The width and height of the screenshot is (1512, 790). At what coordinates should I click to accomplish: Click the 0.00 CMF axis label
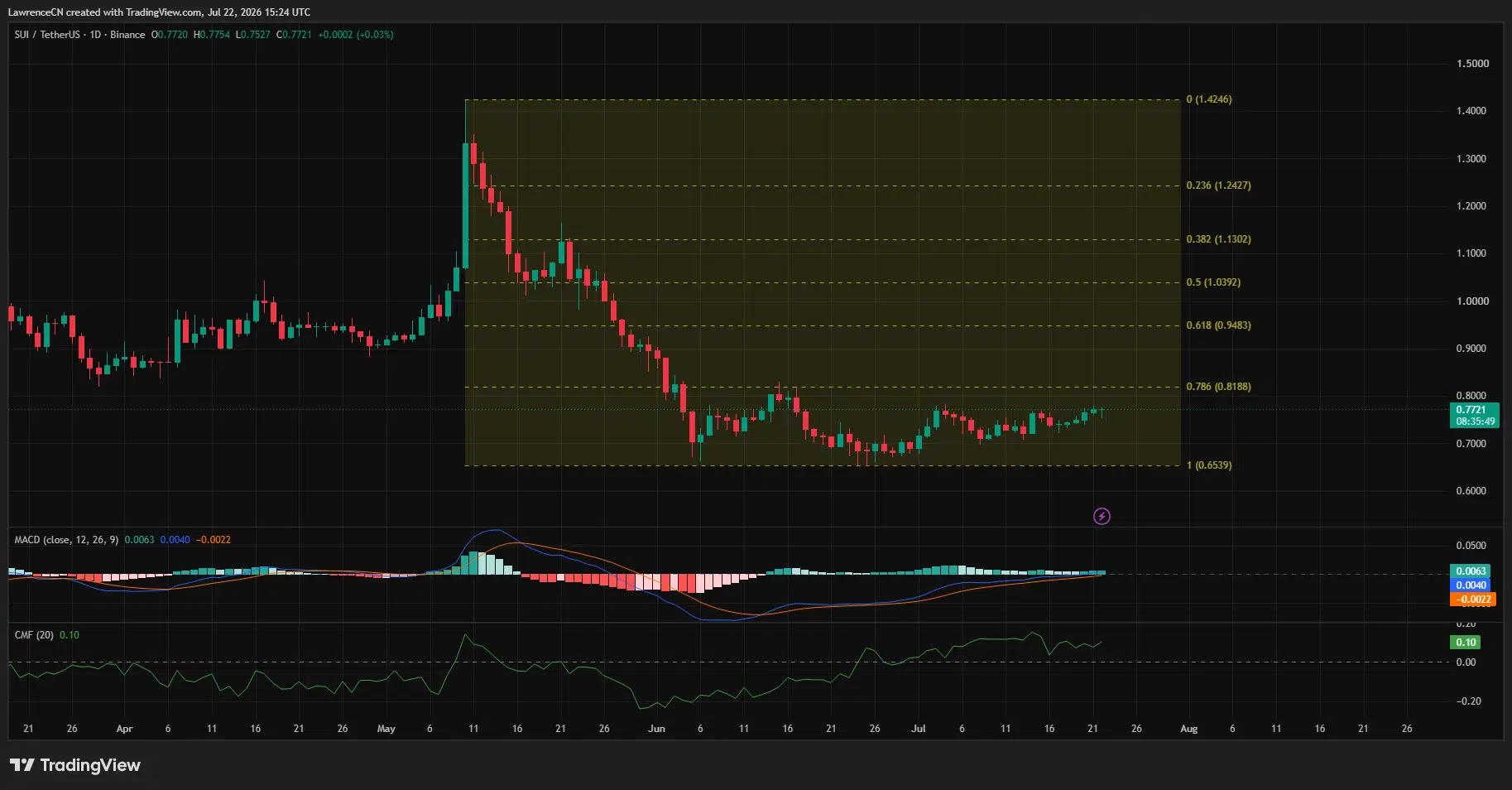1466,662
